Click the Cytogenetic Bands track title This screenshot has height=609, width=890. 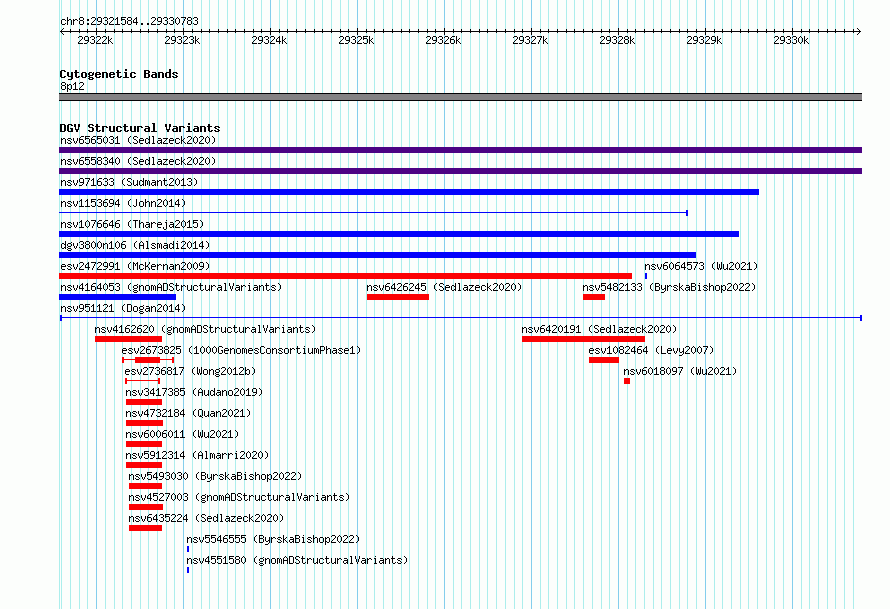119,74
